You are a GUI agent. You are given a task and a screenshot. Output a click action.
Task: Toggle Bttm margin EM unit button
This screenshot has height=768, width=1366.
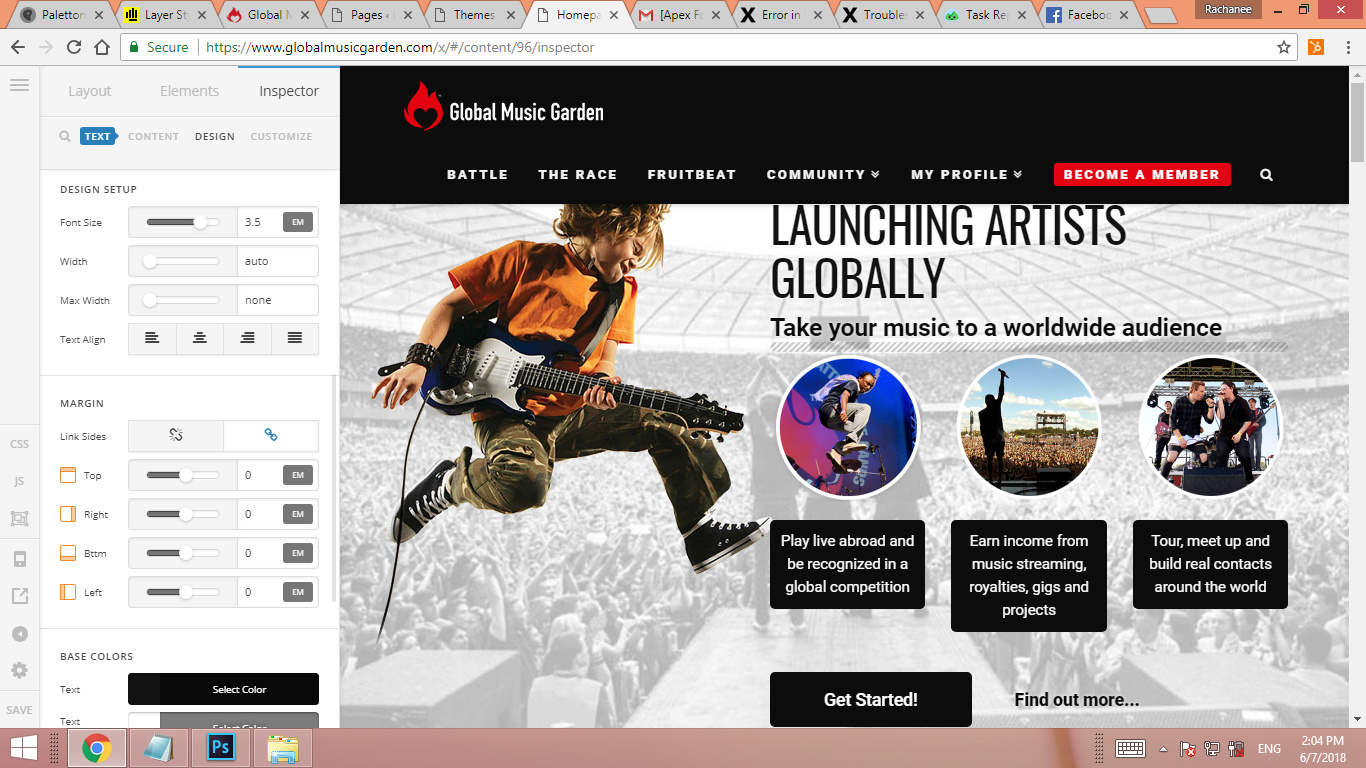click(297, 553)
